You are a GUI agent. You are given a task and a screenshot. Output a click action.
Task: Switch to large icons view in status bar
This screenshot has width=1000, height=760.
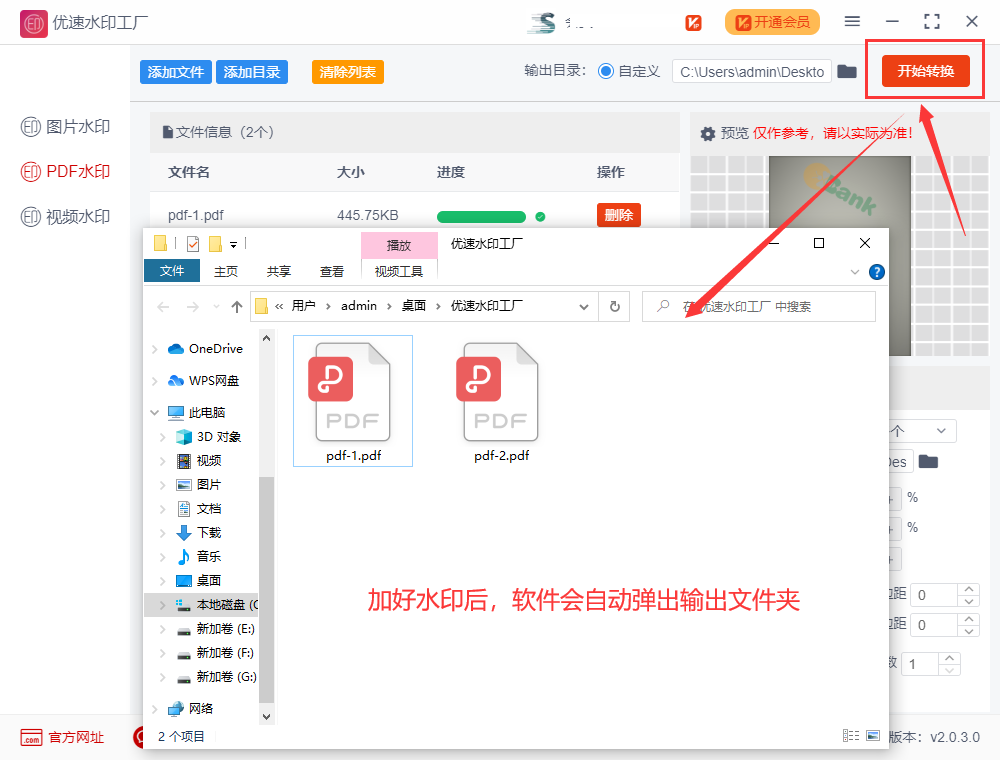873,736
